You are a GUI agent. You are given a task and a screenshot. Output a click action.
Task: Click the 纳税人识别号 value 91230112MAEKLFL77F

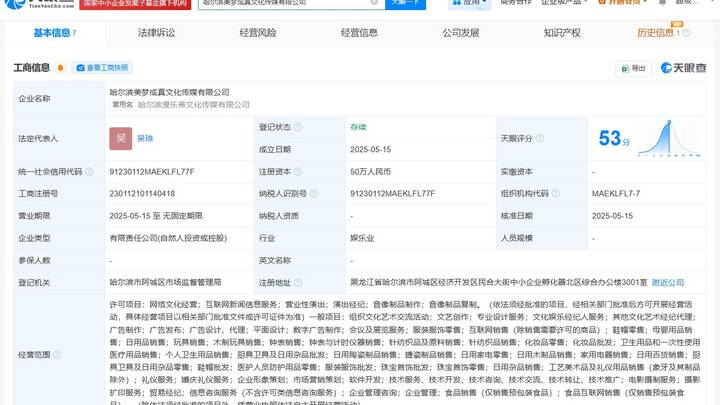[x=393, y=194]
